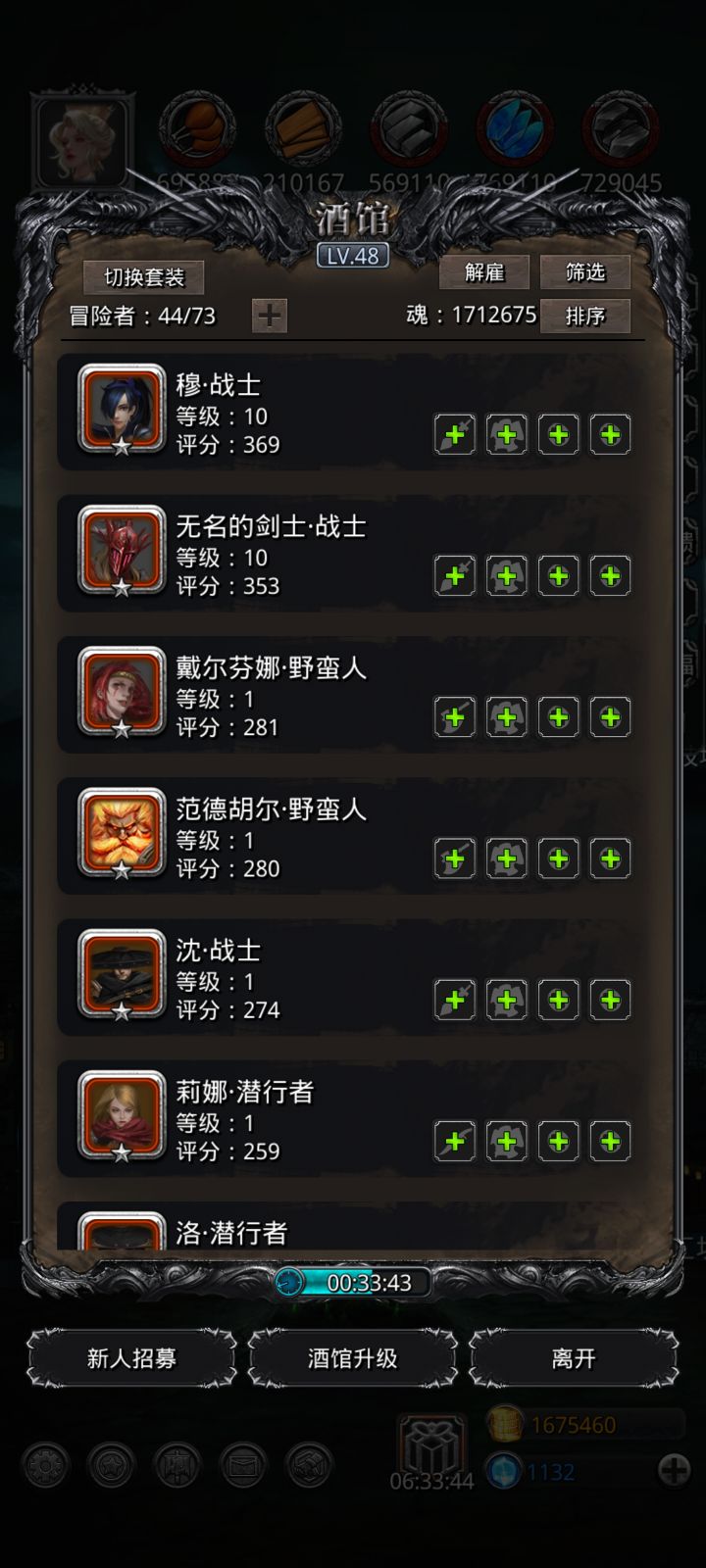Viewport: 706px width, 1568px height.
Task: Tap the 00:33:43 refresh timer bar
Action: coord(353,1282)
